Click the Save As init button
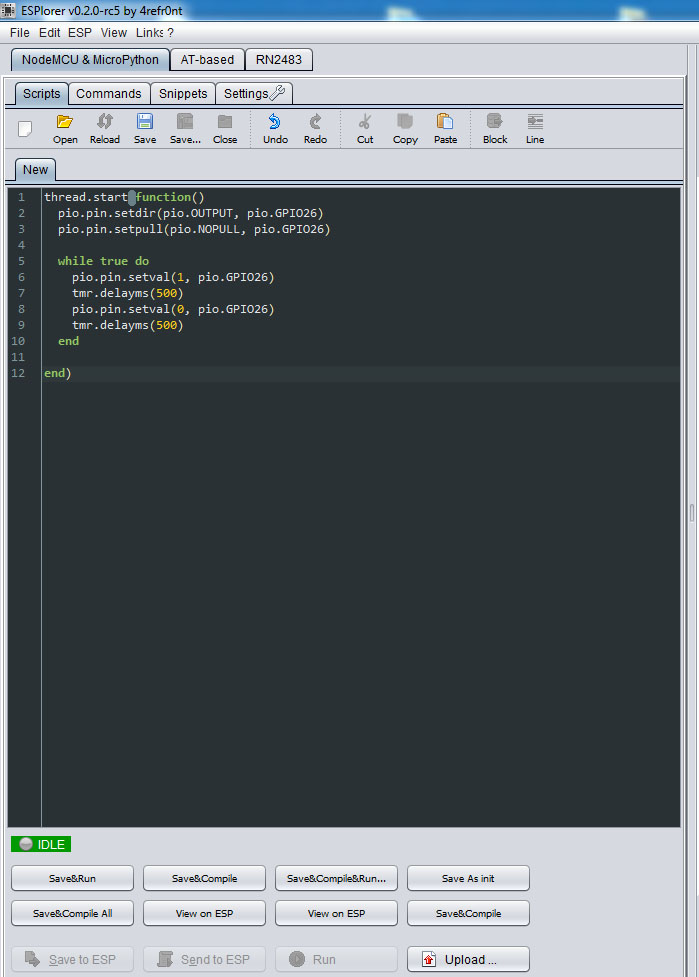 (x=468, y=879)
